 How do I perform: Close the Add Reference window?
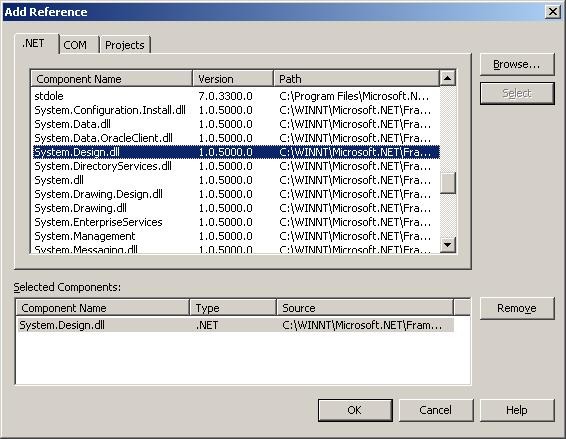[553, 12]
